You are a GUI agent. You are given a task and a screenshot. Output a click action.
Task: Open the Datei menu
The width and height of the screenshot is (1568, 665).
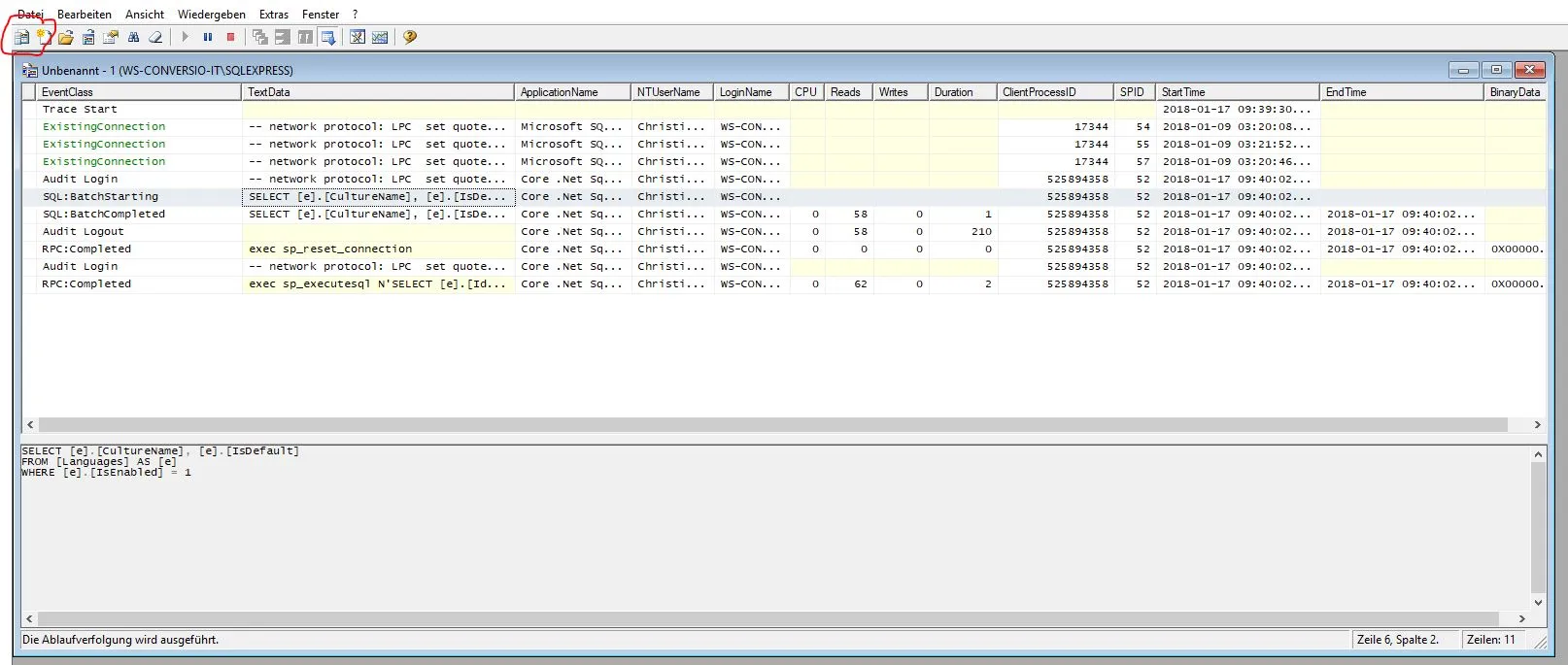click(30, 15)
